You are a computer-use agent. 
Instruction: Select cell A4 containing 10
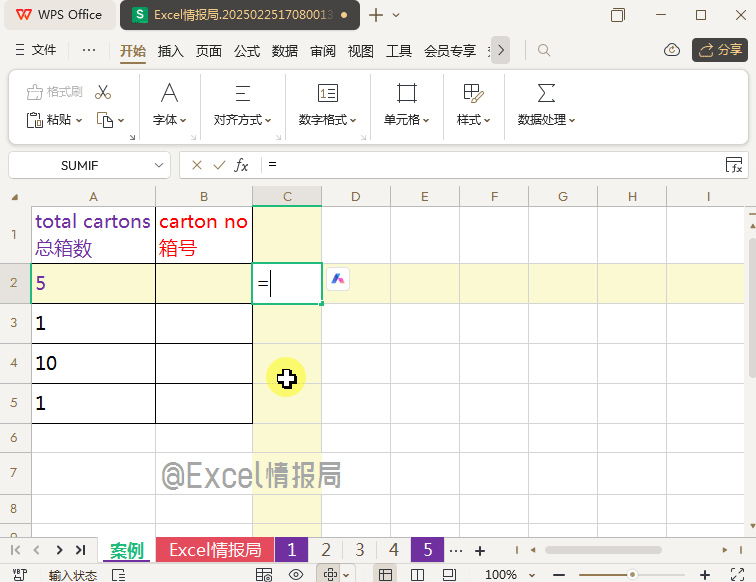[x=93, y=363]
